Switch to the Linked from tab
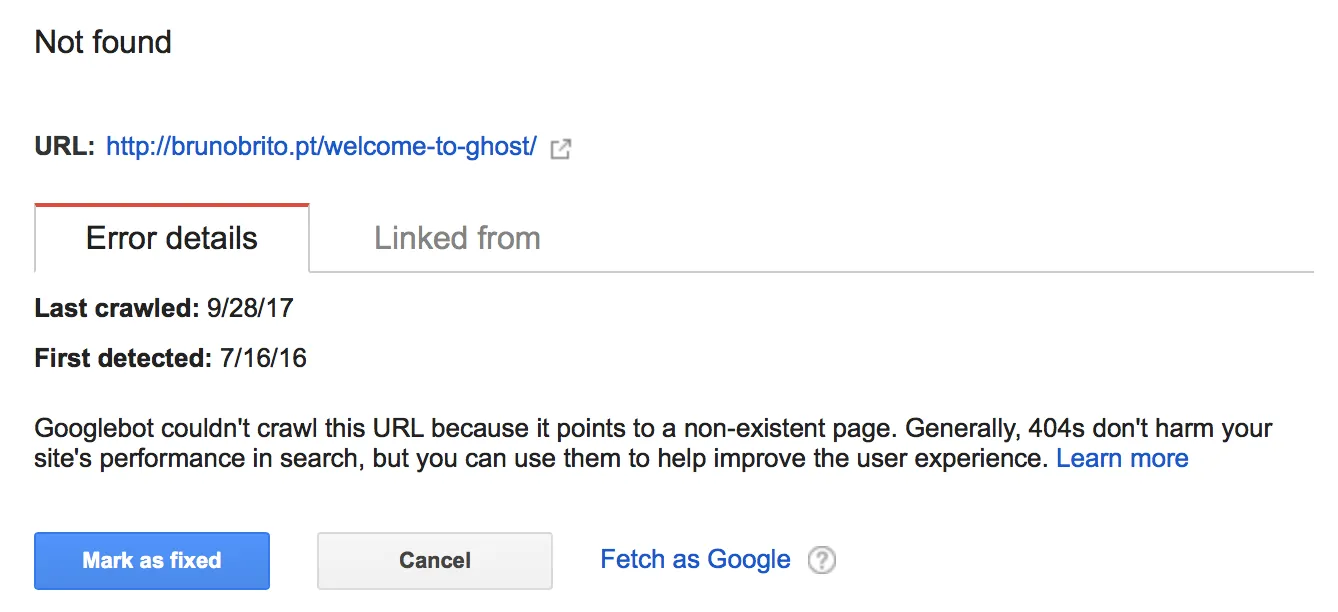This screenshot has height=612, width=1338. click(457, 238)
